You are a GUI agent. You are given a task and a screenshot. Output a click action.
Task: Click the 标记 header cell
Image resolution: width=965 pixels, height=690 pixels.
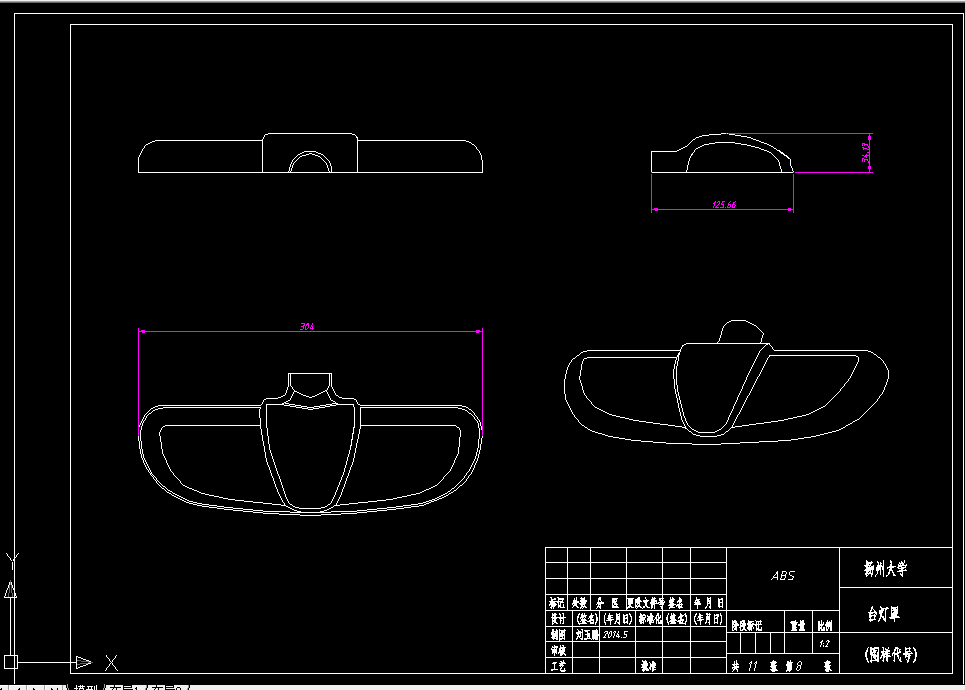[x=557, y=603]
